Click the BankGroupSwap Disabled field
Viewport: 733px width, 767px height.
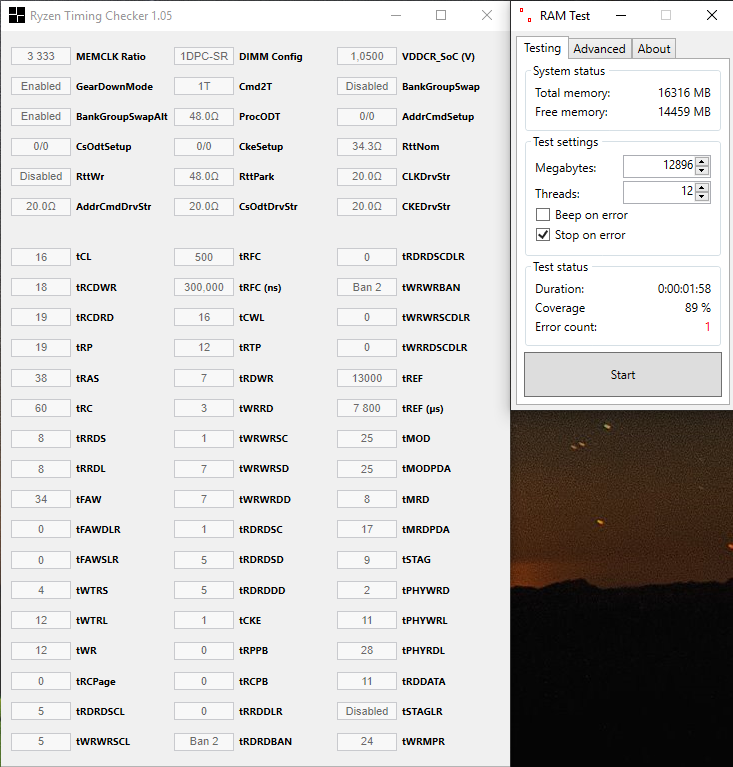tap(367, 86)
